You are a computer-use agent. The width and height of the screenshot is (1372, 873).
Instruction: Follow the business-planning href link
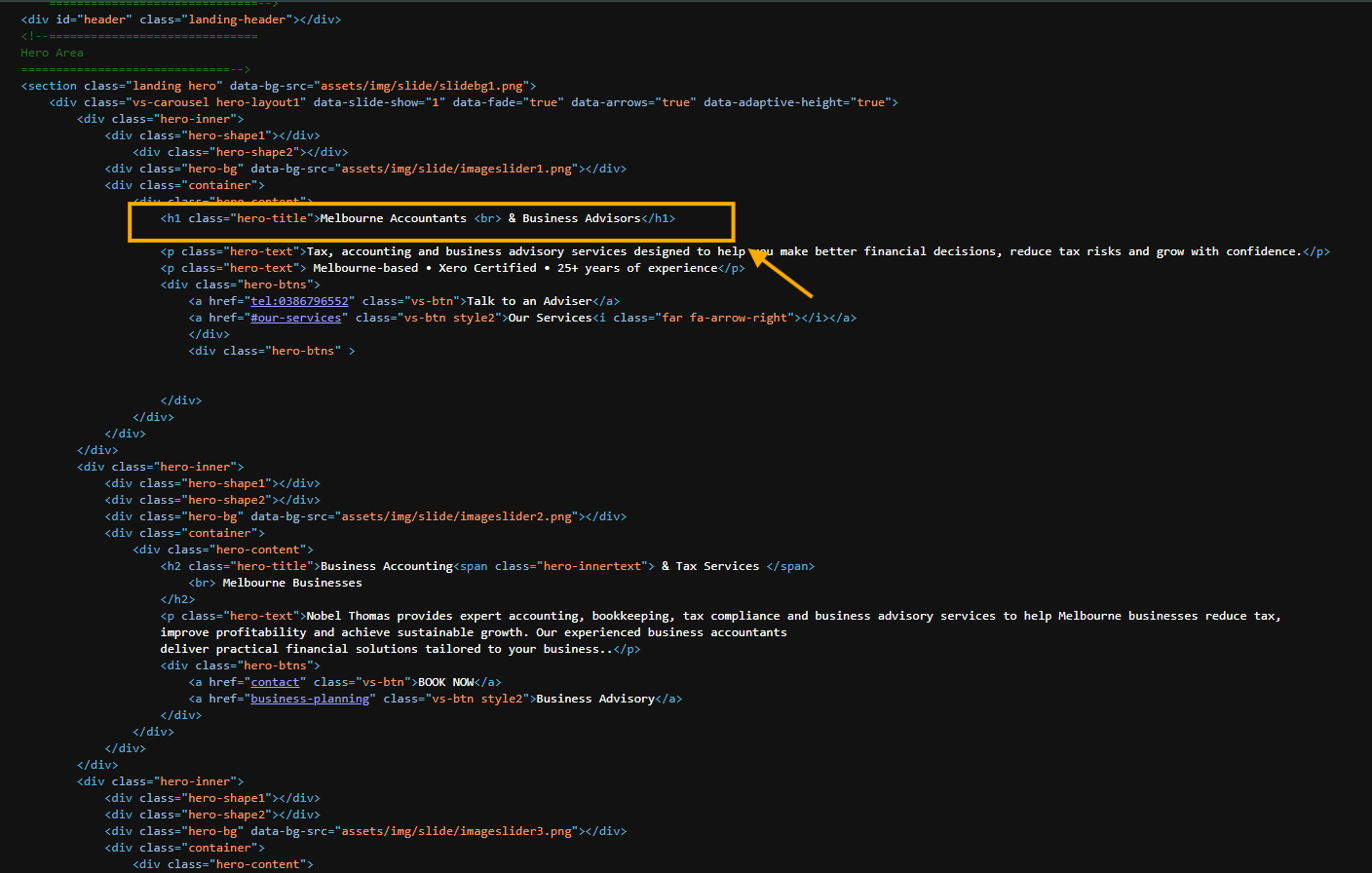click(310, 699)
